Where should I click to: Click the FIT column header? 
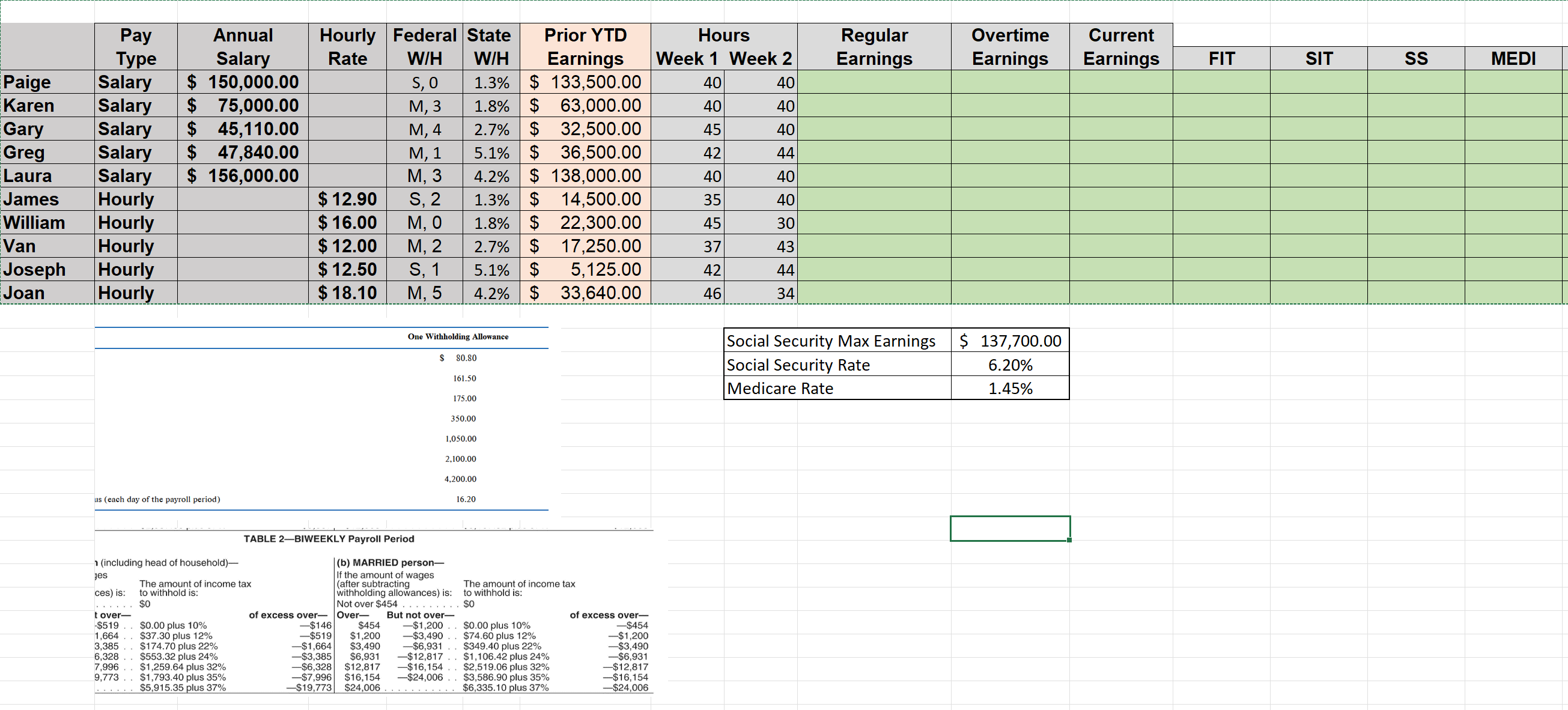[1221, 58]
